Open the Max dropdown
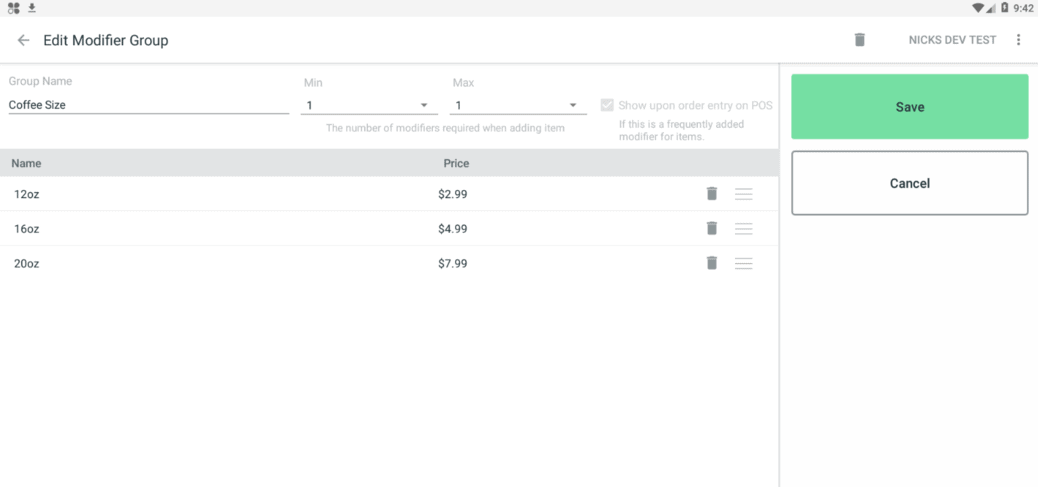 tap(517, 105)
